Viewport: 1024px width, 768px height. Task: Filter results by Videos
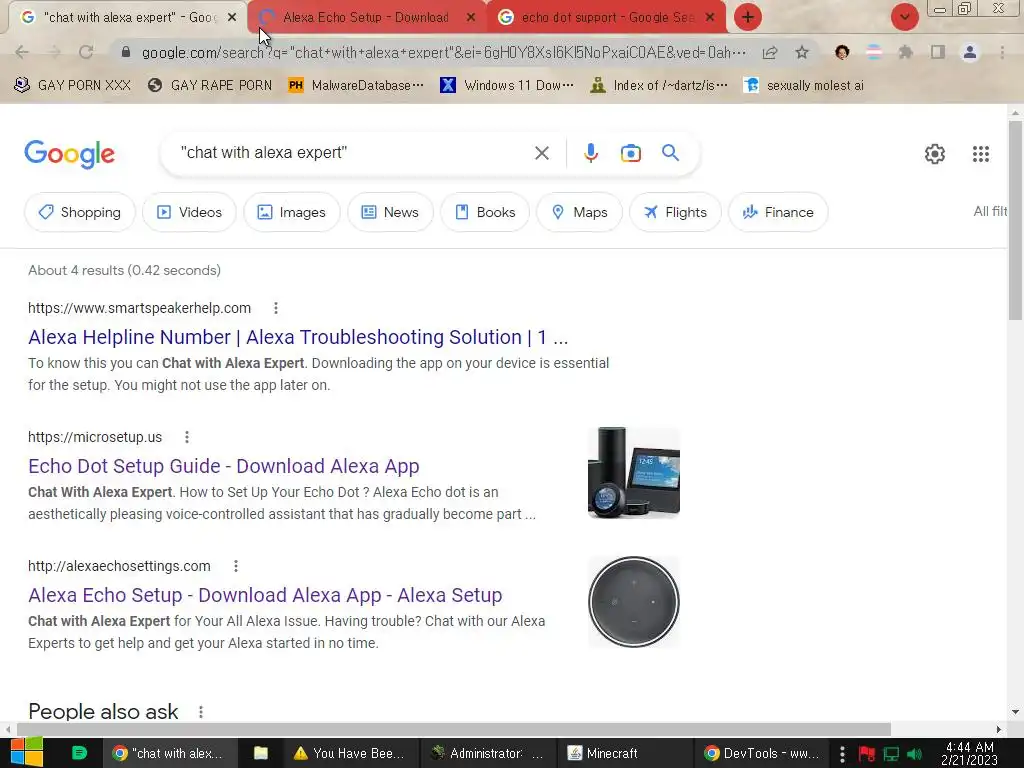pyautogui.click(x=189, y=212)
